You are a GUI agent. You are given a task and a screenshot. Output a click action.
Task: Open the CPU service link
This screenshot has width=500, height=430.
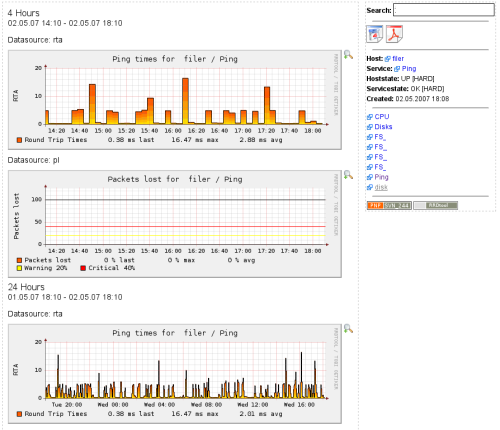[x=382, y=117]
